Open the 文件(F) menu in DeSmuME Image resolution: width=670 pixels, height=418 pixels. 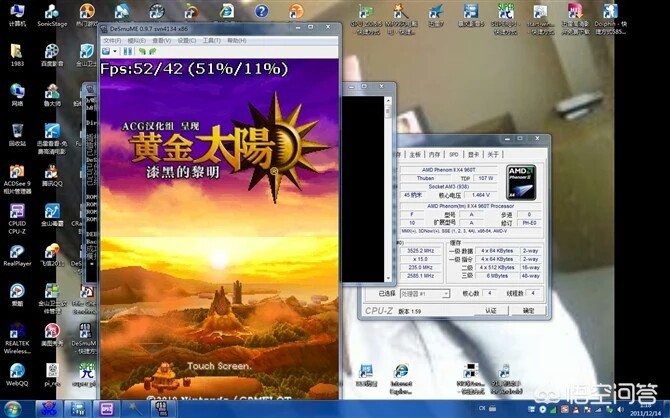pyautogui.click(x=112, y=40)
